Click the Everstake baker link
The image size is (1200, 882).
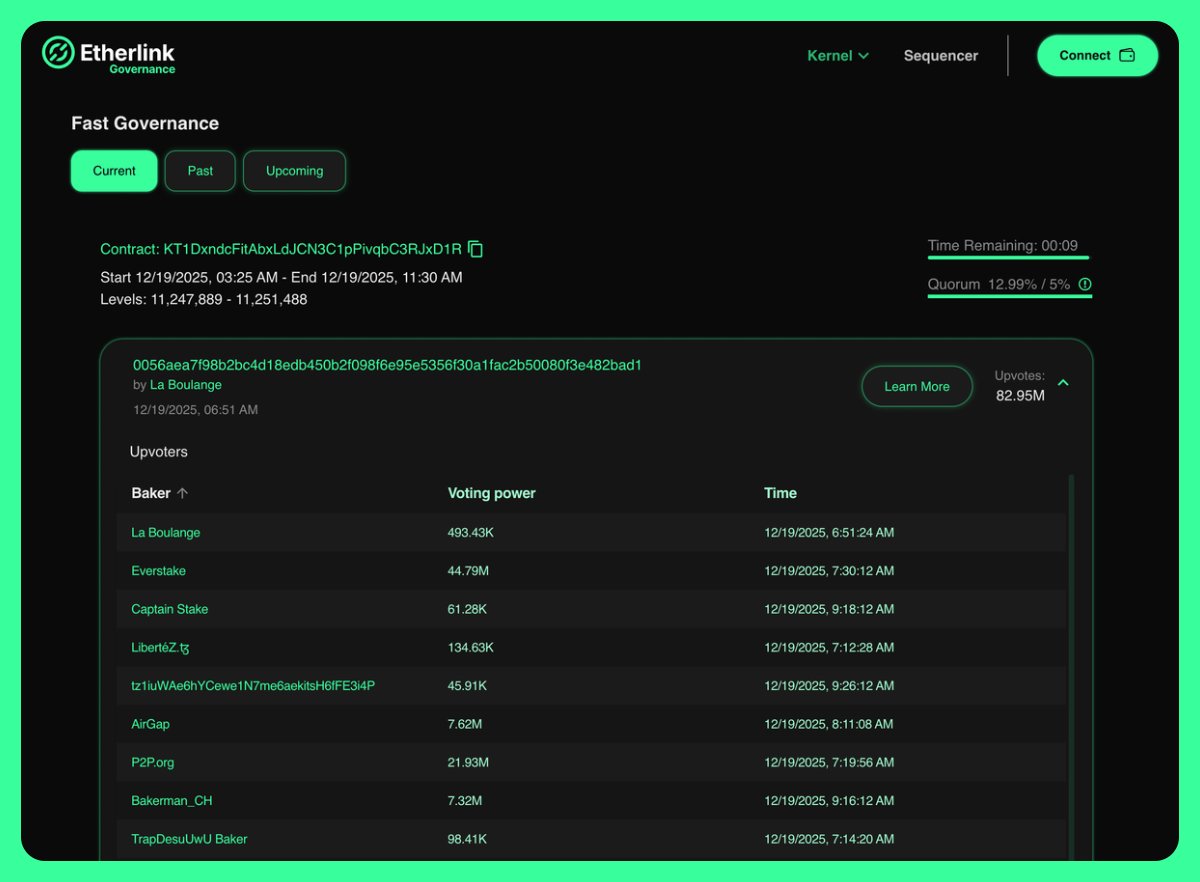click(x=158, y=571)
